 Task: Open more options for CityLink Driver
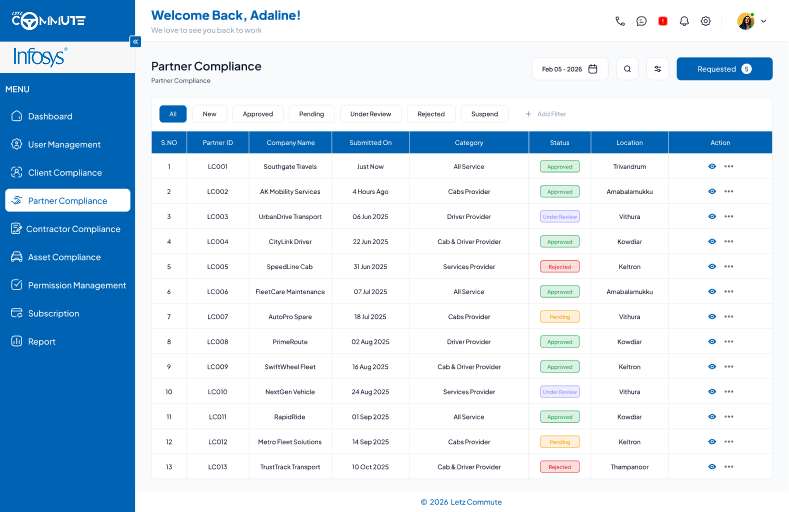[x=729, y=241]
